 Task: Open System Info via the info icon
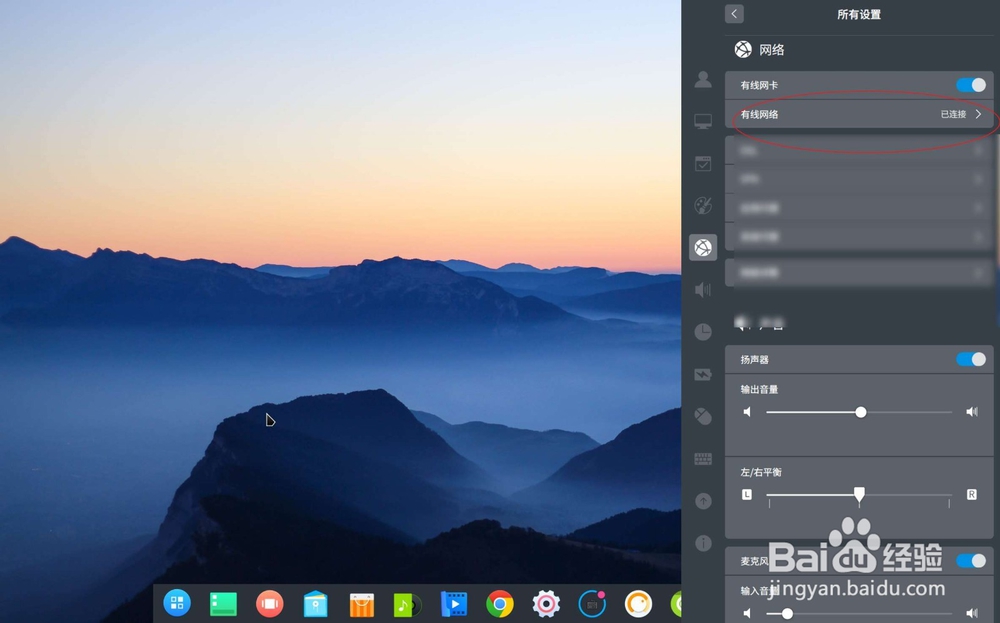[703, 542]
